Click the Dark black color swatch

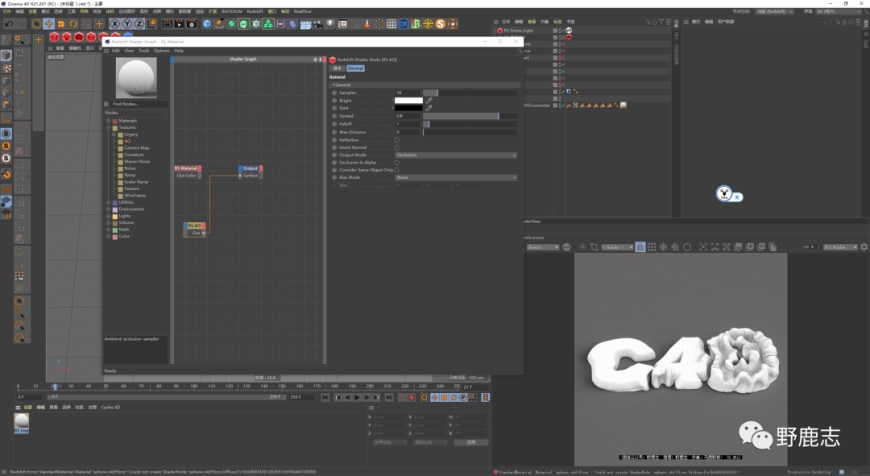[x=409, y=108]
